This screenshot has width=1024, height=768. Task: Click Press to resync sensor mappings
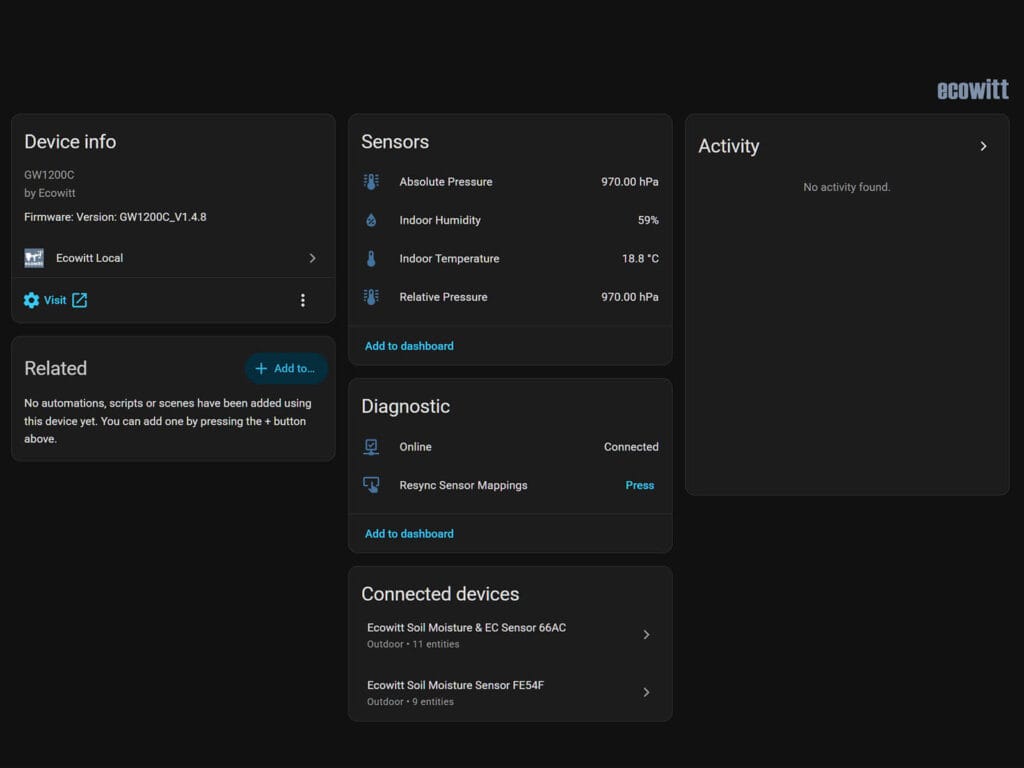point(639,485)
